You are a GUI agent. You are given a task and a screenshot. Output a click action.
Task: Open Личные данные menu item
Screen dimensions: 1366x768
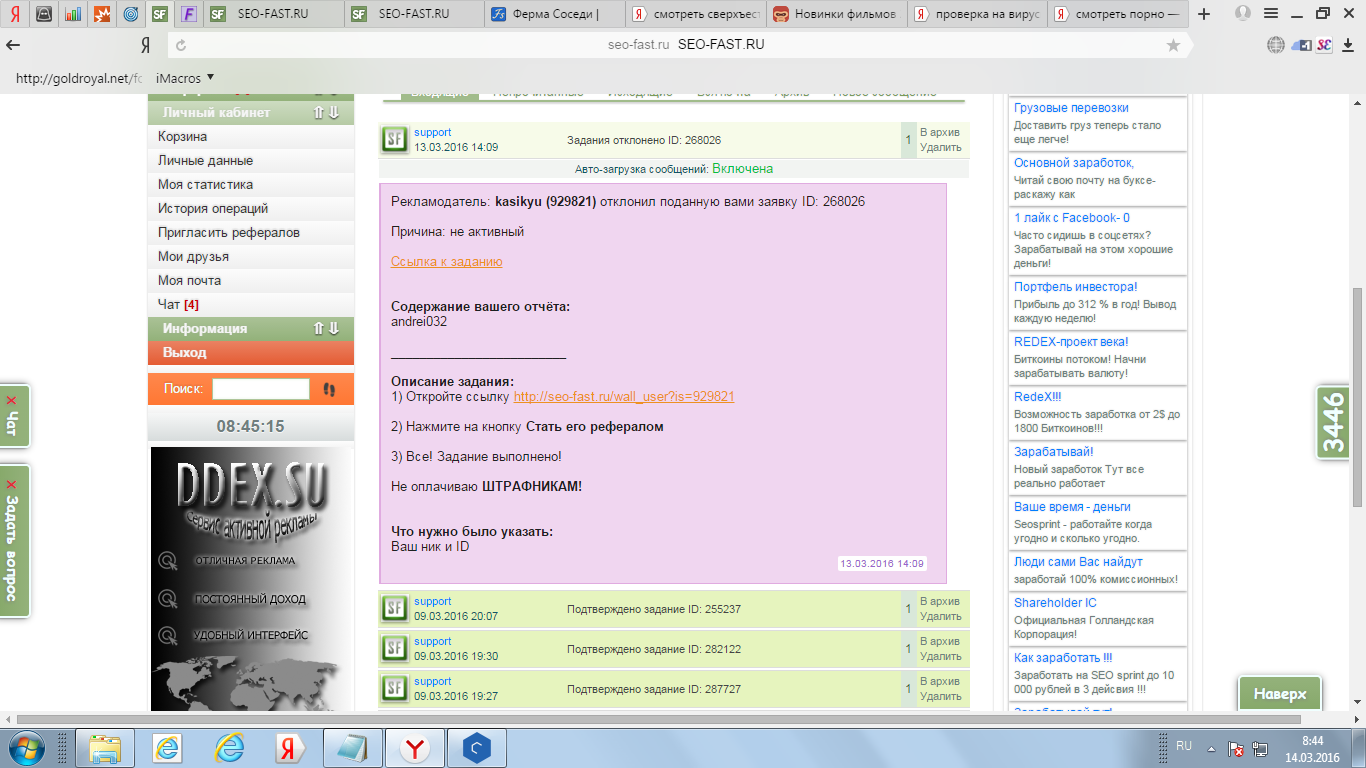coord(251,161)
